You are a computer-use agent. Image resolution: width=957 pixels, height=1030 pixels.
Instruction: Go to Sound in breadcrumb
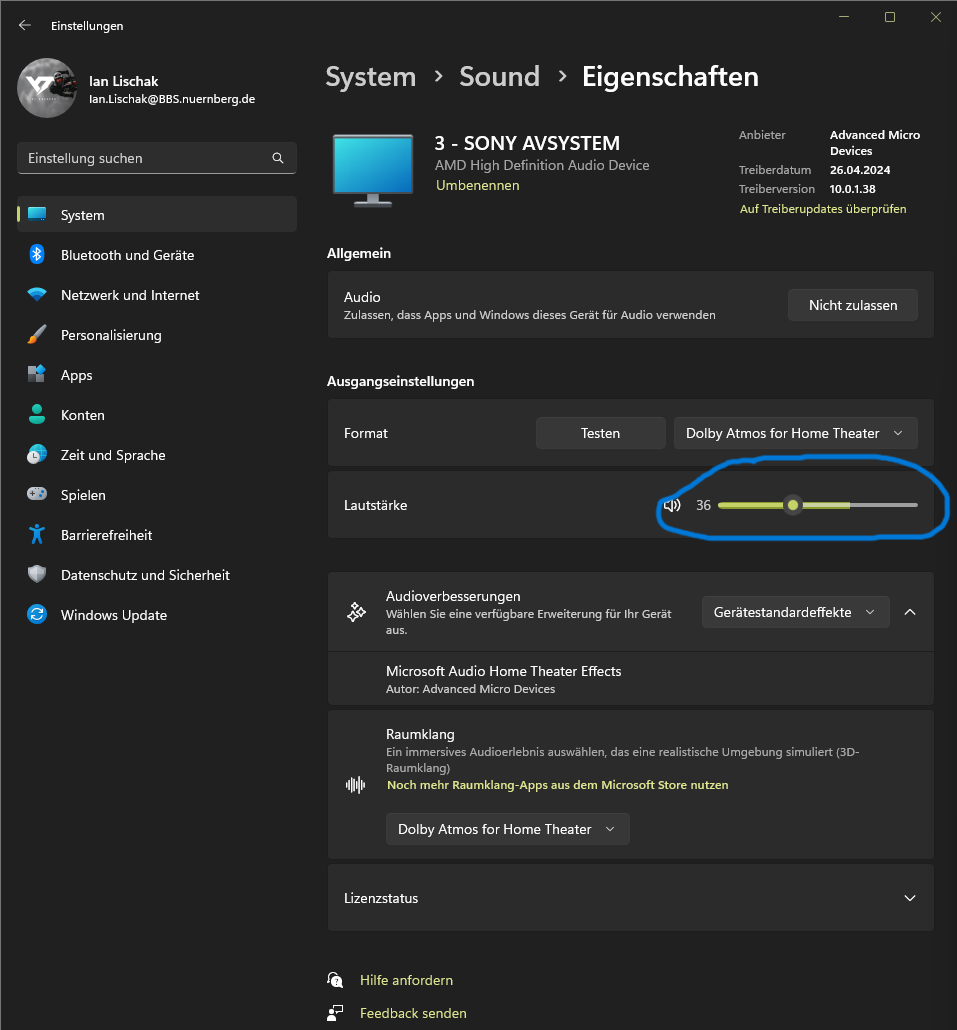[x=499, y=77]
